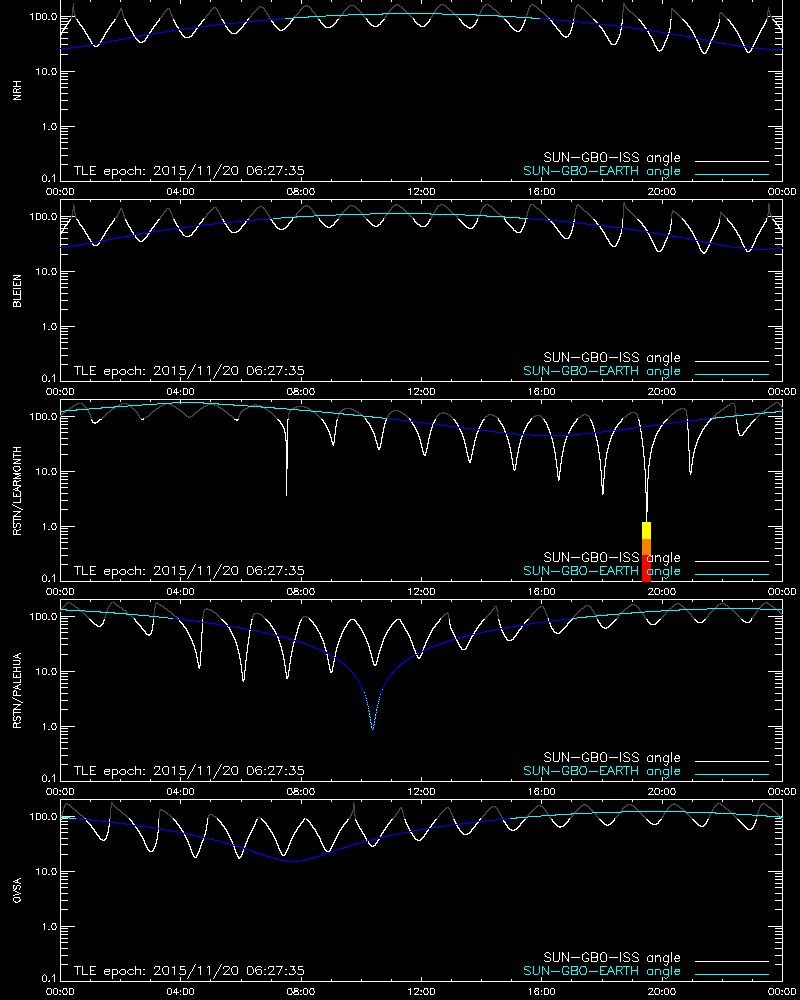Click the 08:00 tick label under BLEIEN panel
This screenshot has width=800, height=1000.
(x=300, y=392)
